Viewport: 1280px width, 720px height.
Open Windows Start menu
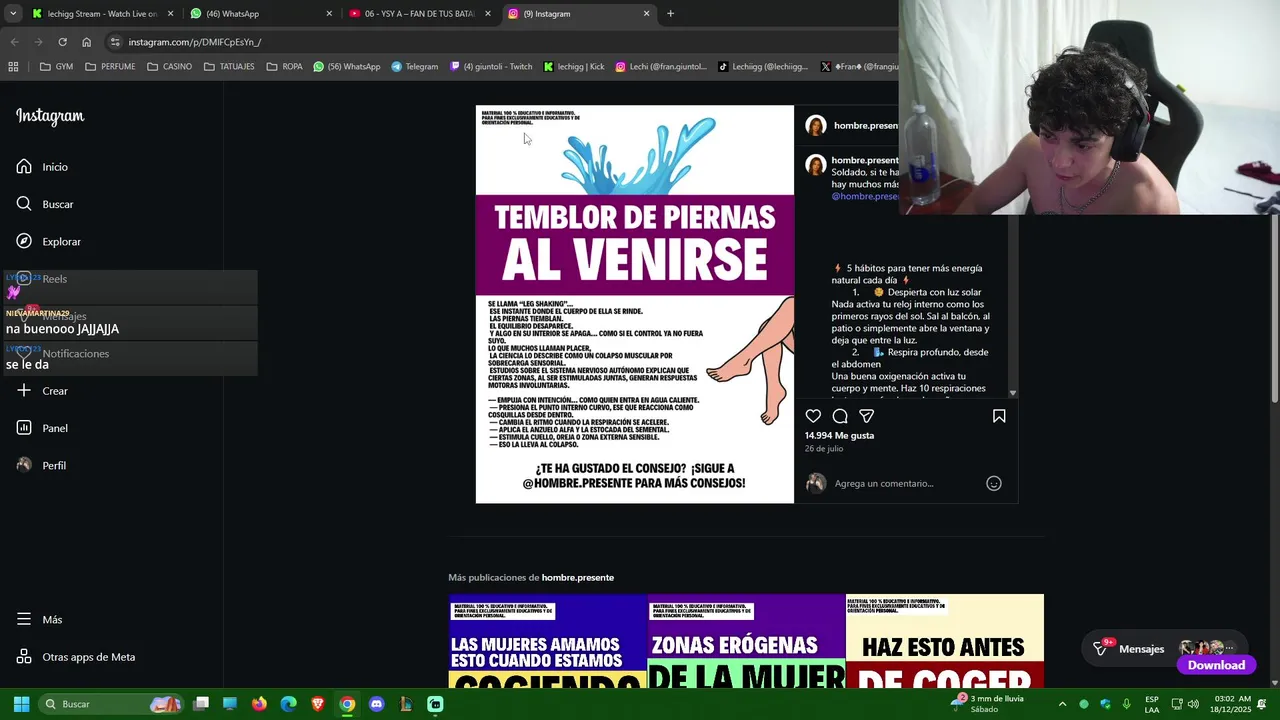(21, 704)
